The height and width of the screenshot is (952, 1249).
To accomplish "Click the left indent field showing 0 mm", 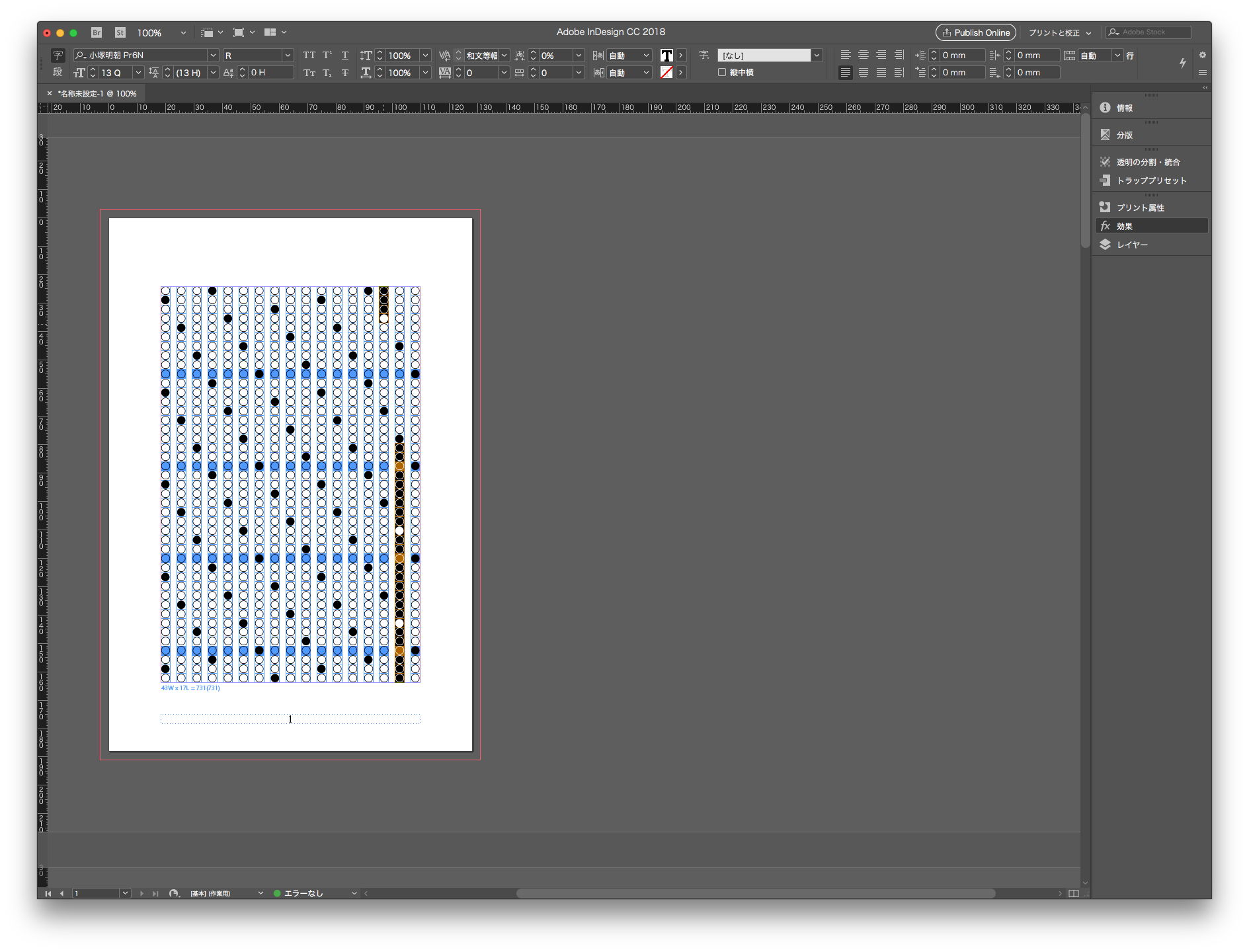I will click(962, 56).
